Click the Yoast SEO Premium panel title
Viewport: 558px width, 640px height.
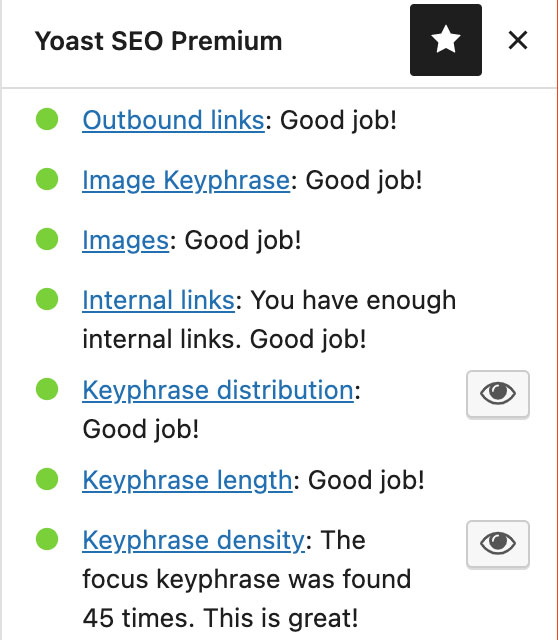pyautogui.click(x=158, y=41)
